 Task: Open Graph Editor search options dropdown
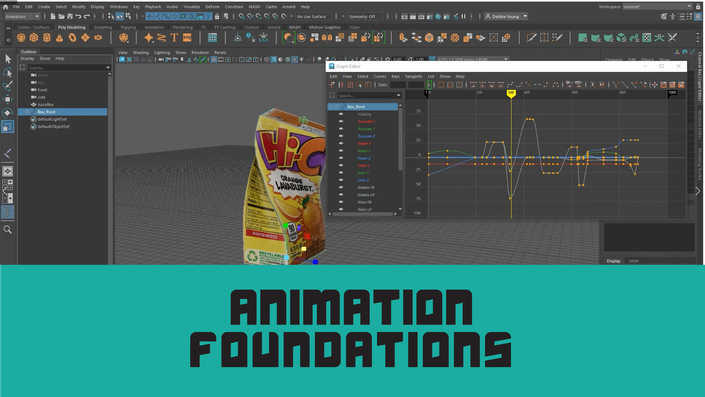pyautogui.click(x=398, y=95)
